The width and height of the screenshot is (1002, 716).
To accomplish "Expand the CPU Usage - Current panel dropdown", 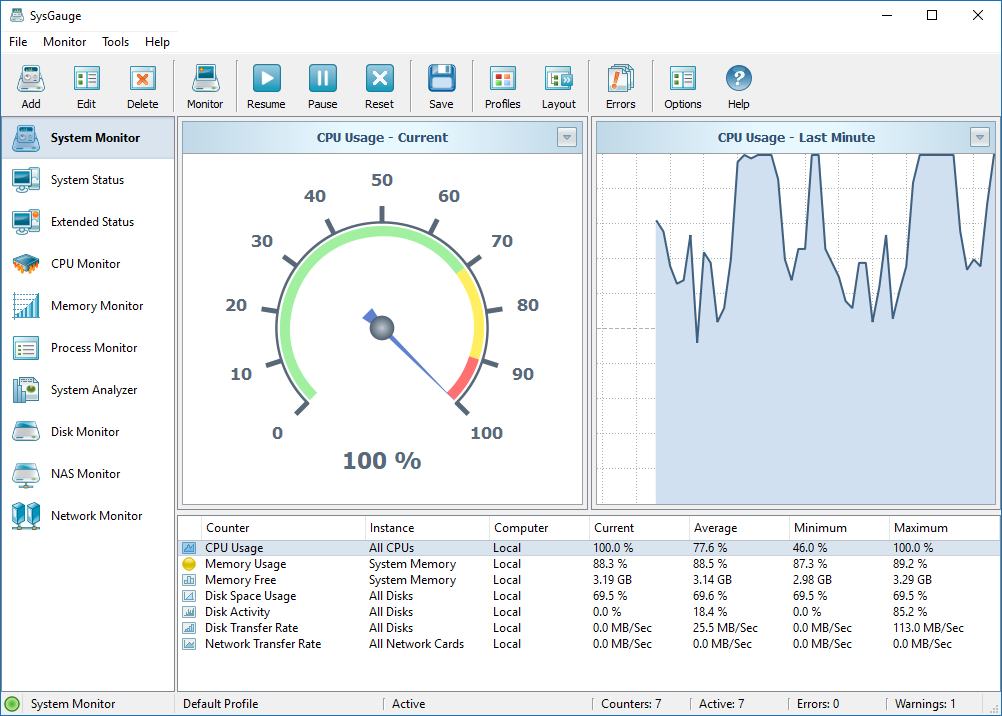I will (567, 137).
